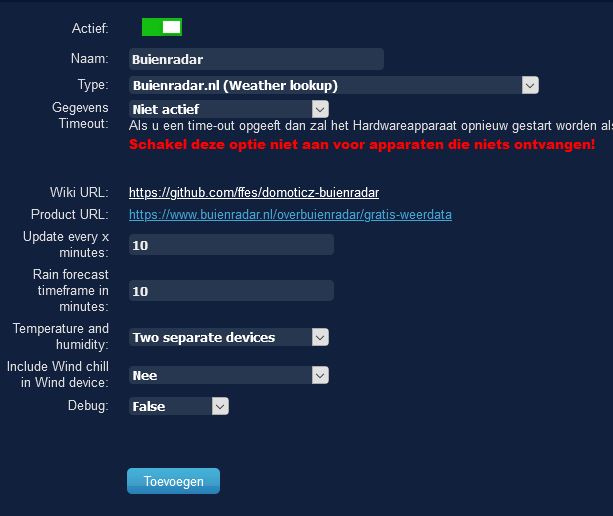Click the Rain forecast timeframe field

tap(231, 291)
